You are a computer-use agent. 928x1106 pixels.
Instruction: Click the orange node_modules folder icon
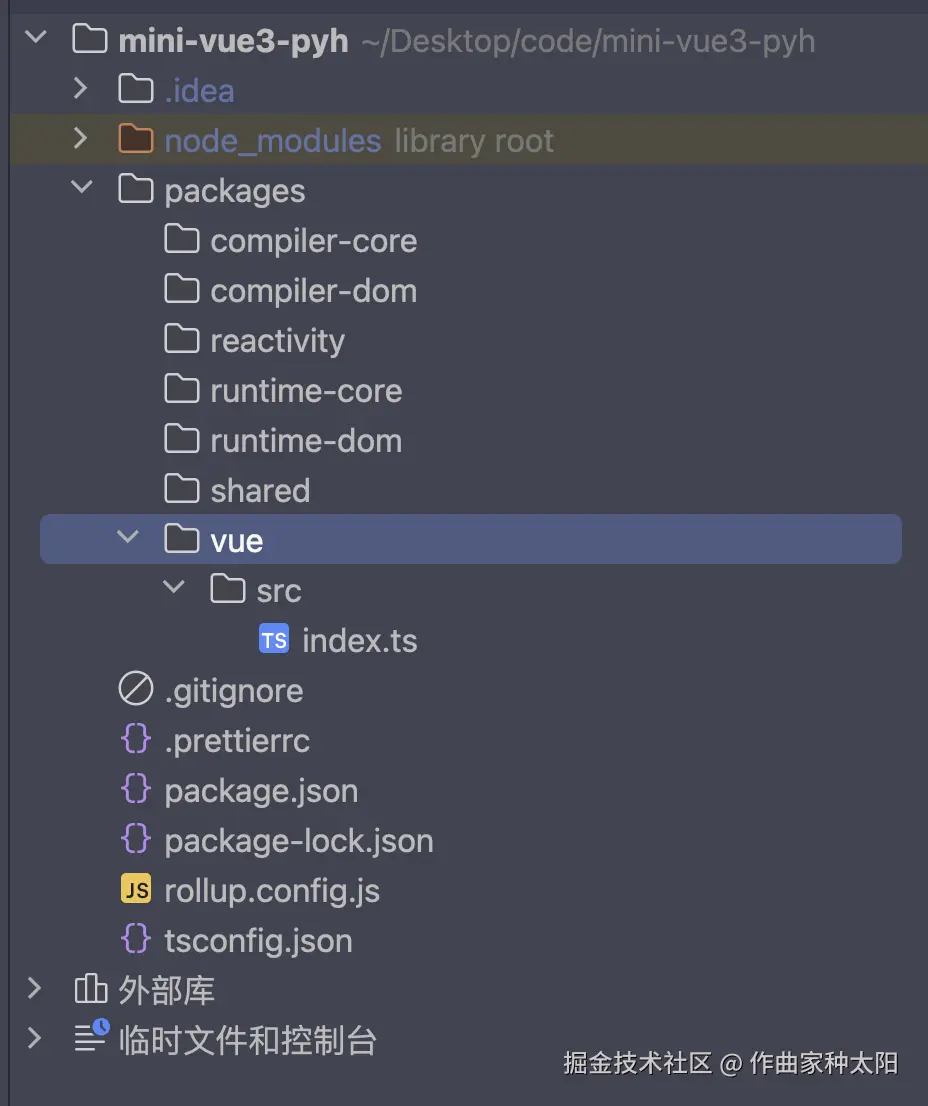coord(135,140)
